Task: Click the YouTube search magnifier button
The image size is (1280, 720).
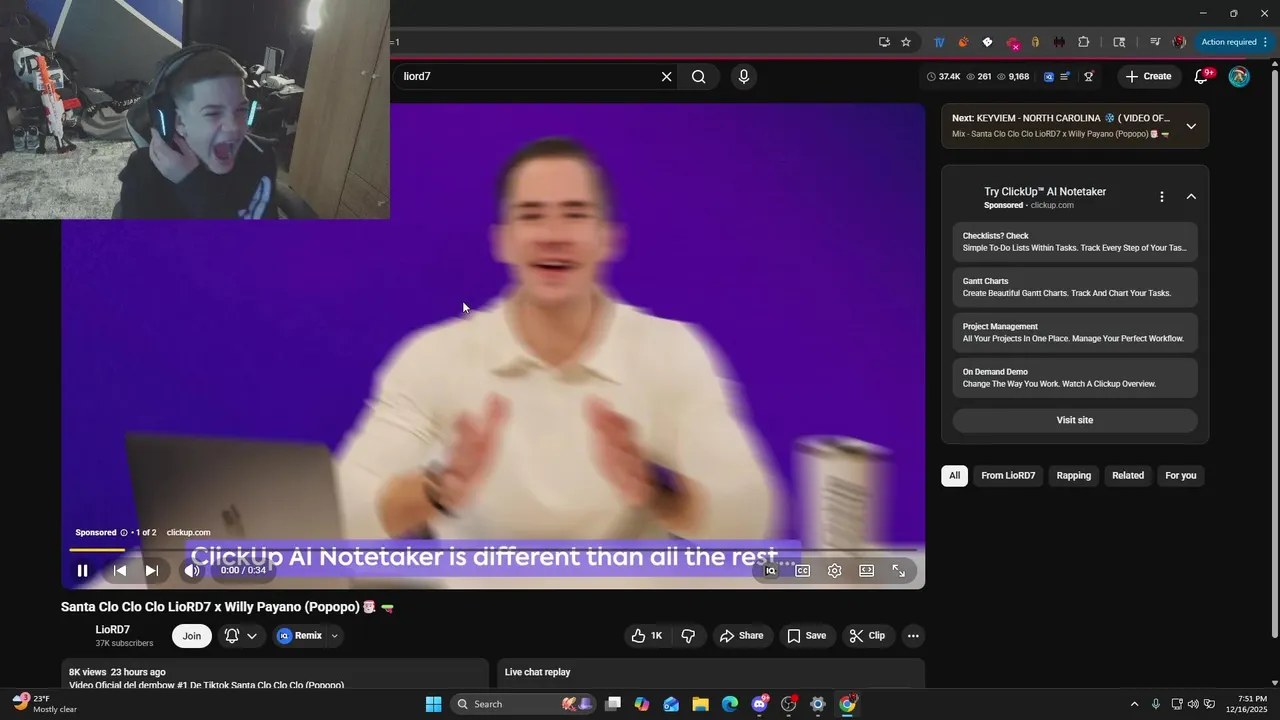Action: click(x=698, y=76)
